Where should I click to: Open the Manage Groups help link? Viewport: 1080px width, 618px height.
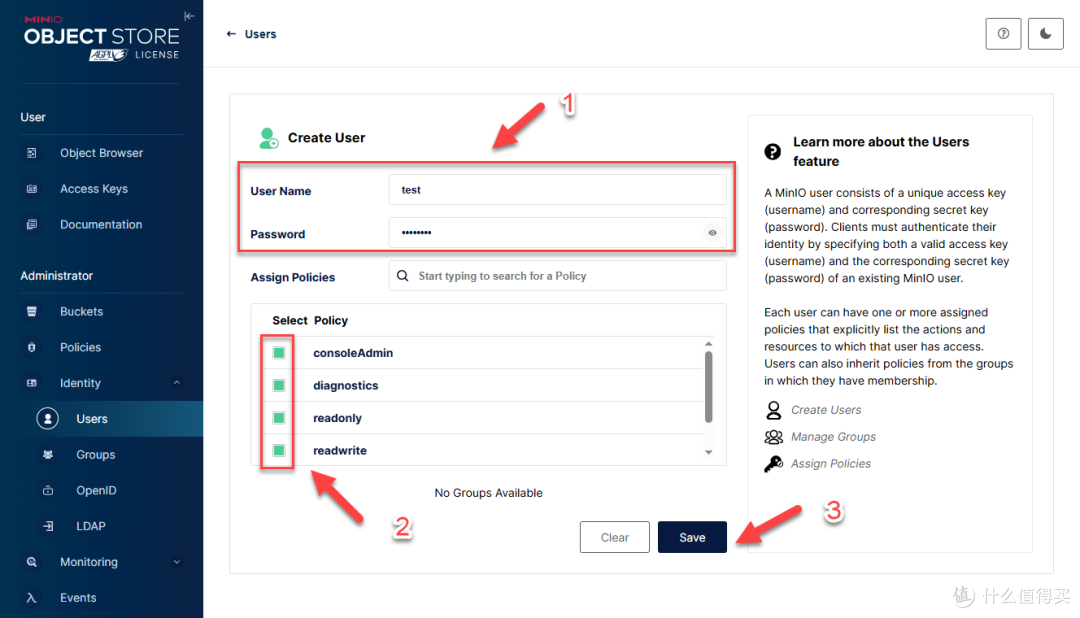click(x=833, y=437)
